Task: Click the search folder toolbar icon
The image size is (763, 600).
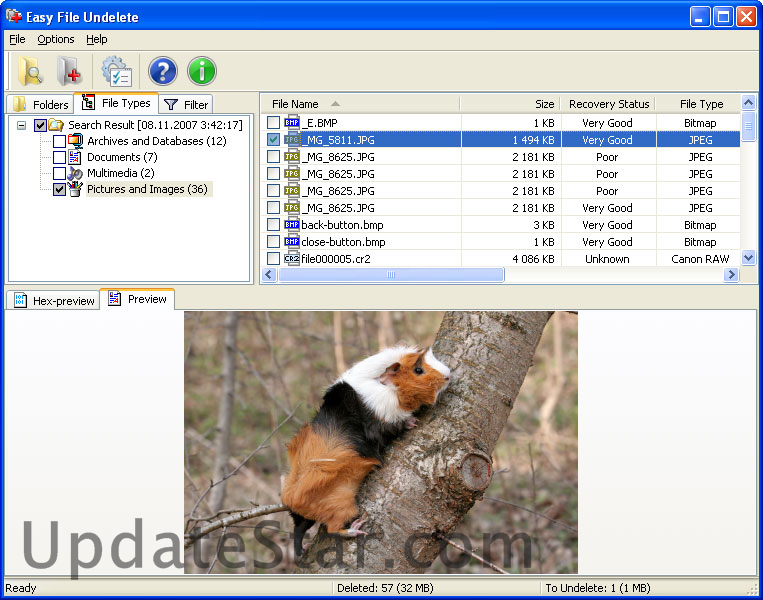Action: [x=30, y=71]
